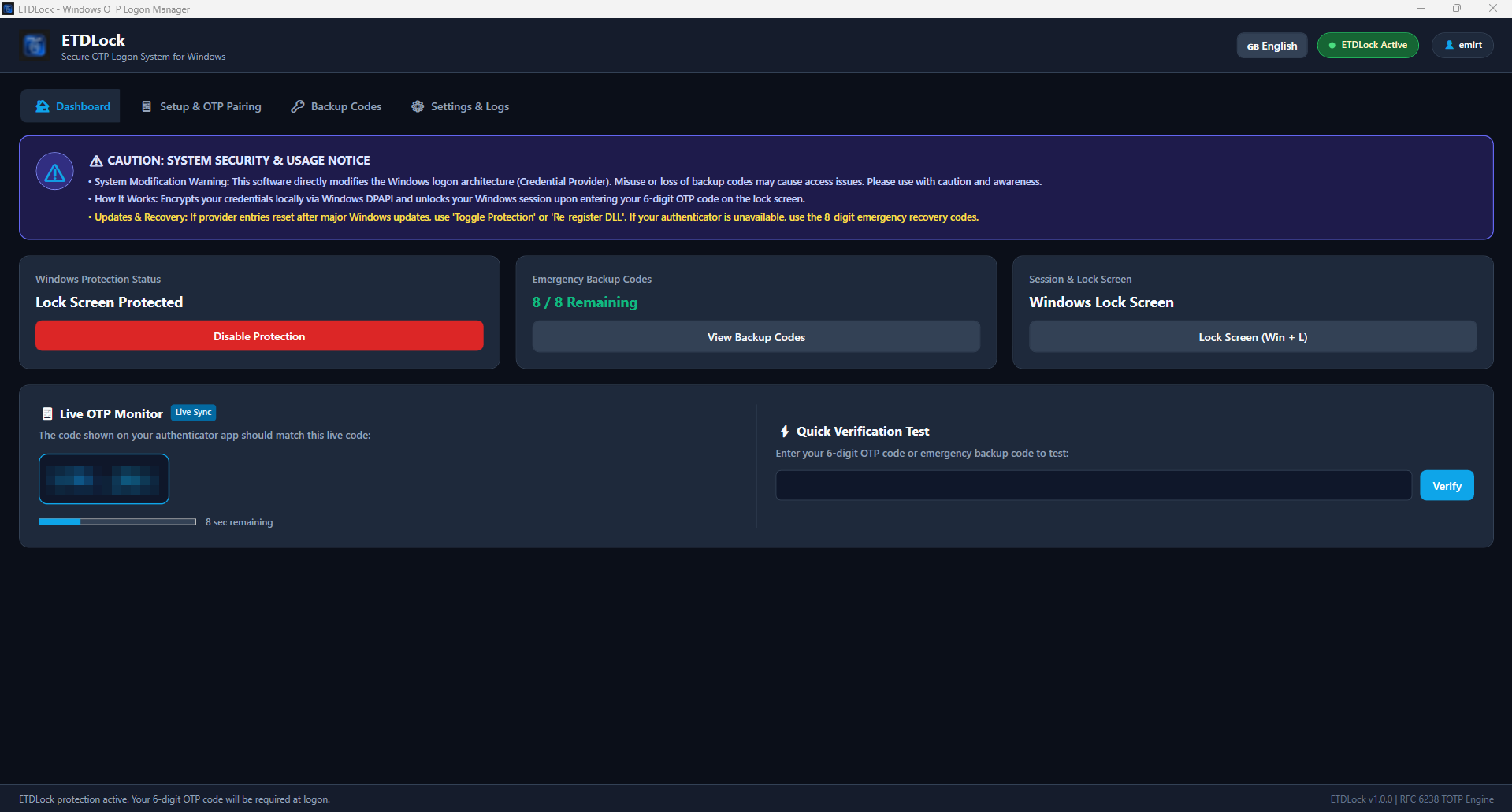This screenshot has height=812, width=1512.
Task: Click the user profile icon beside emirt
Action: point(1450,45)
